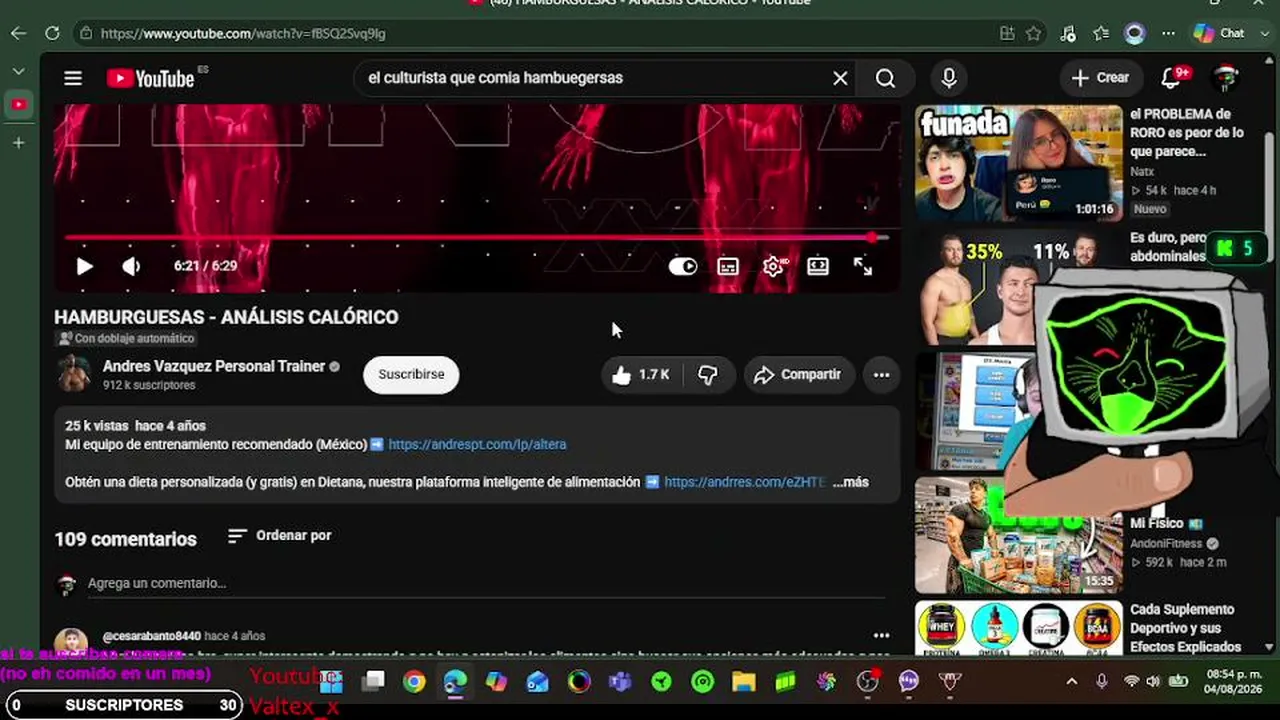Open Andres Vazquez Personal Trainer channel

(x=214, y=366)
